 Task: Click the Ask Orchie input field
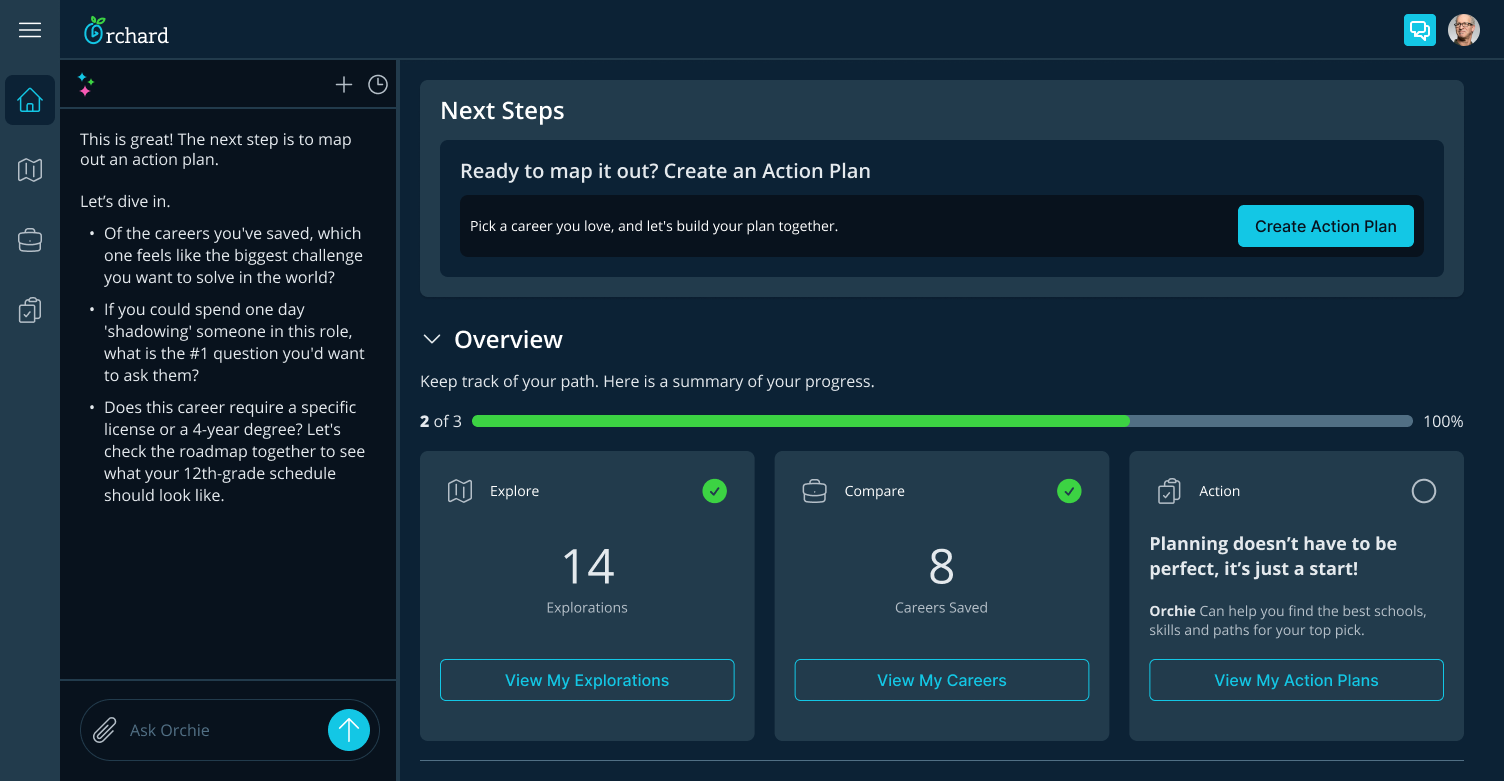200,730
